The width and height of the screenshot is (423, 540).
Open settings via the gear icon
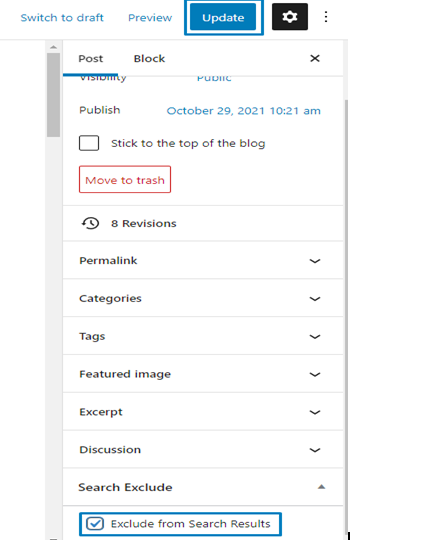pyautogui.click(x=290, y=17)
